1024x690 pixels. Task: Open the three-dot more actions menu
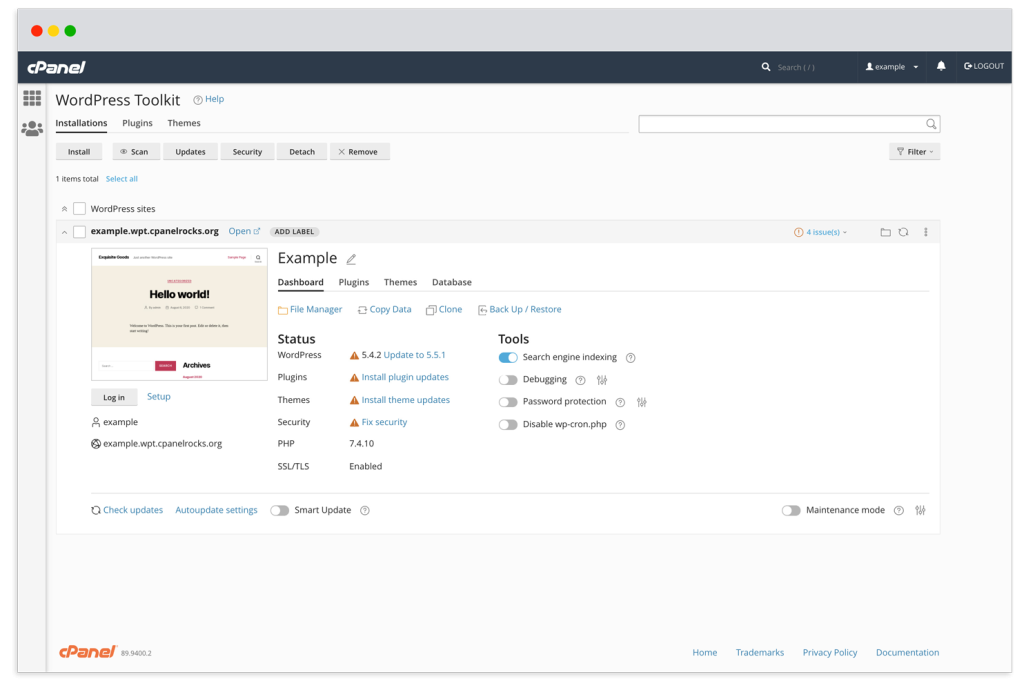pos(925,232)
